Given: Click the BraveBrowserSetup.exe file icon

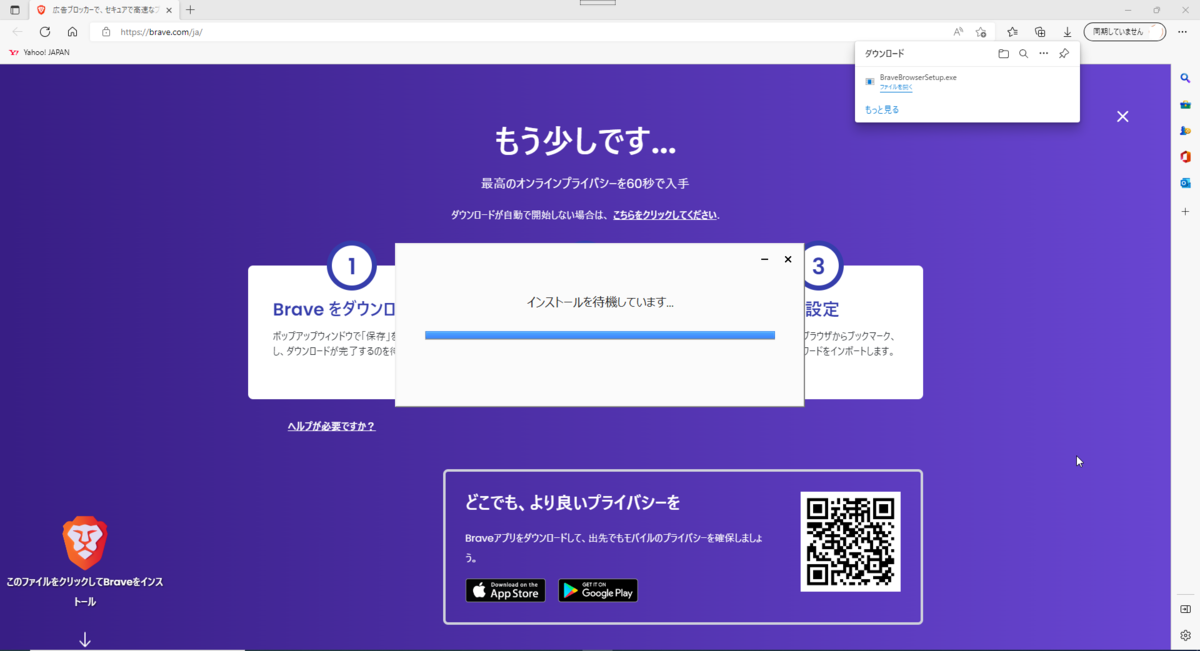Looking at the screenshot, I should pos(870,81).
